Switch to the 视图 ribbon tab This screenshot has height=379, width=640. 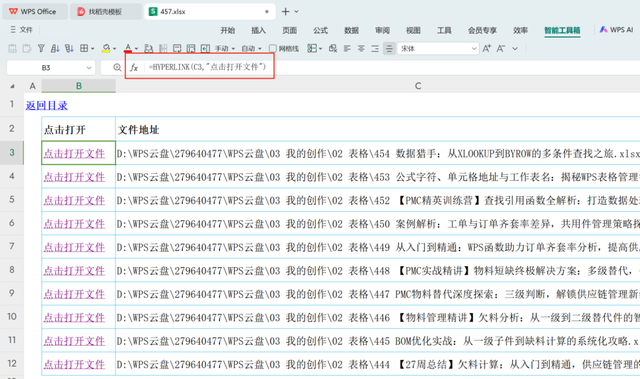coord(413,30)
